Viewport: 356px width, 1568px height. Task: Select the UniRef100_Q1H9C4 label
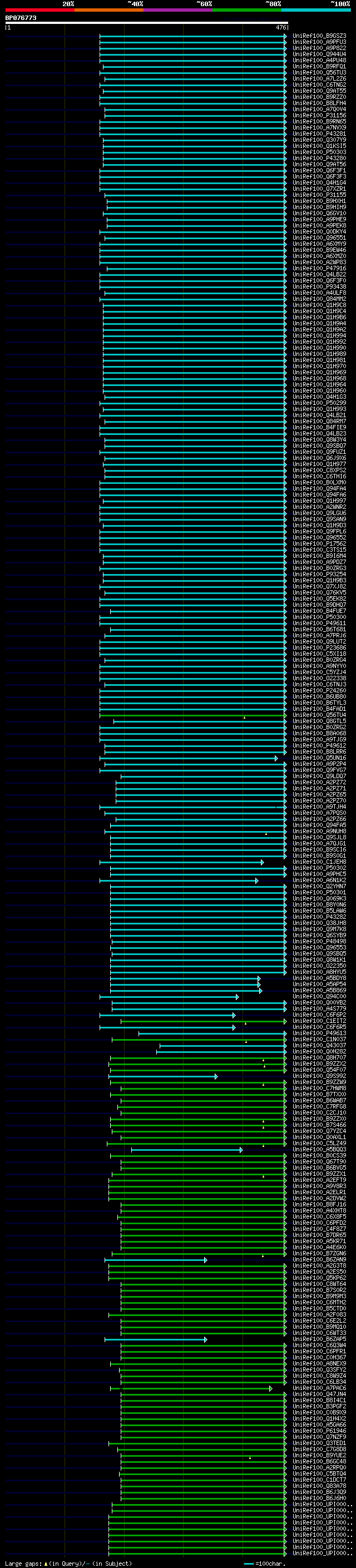coord(319,311)
